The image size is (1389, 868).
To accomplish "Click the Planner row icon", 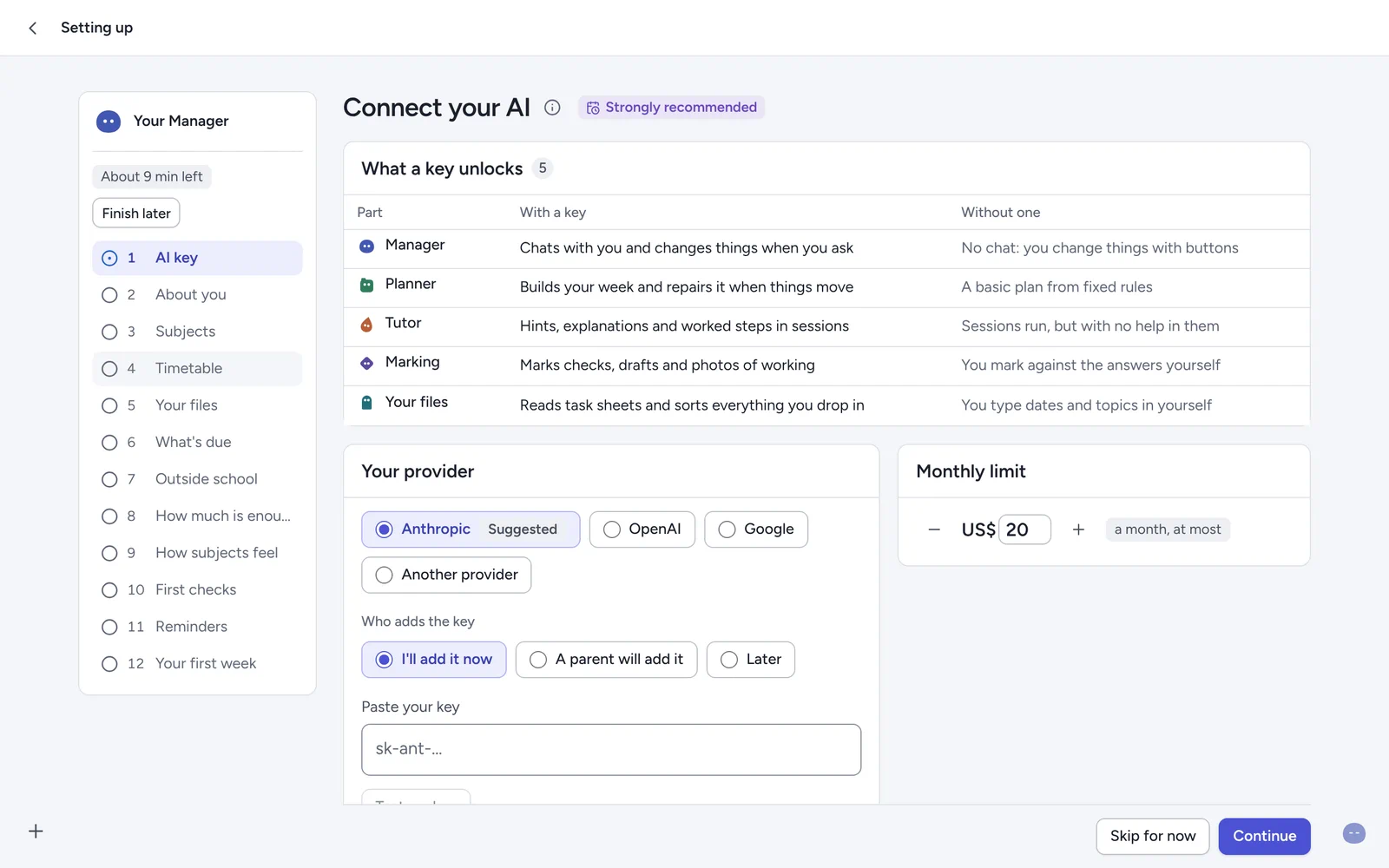I will point(366,285).
